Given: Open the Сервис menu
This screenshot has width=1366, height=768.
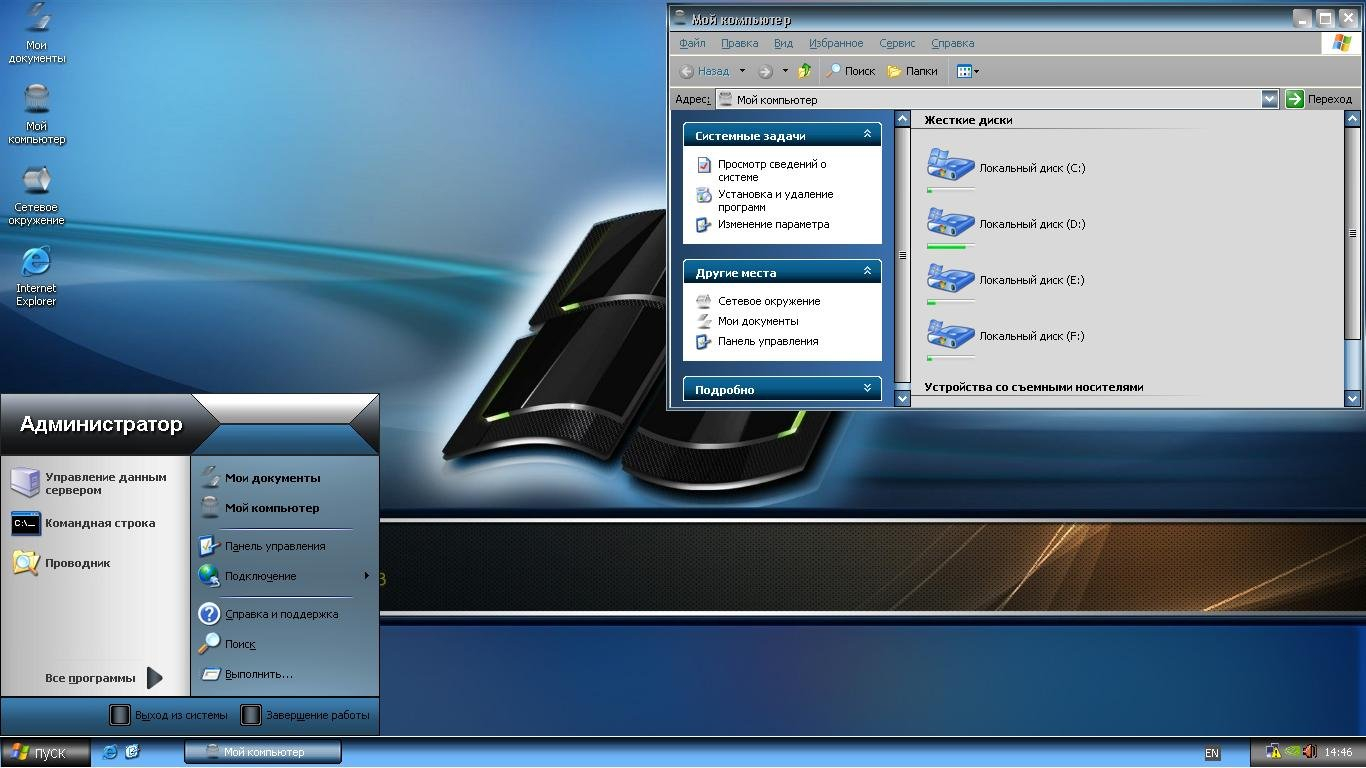Looking at the screenshot, I should click(x=897, y=43).
